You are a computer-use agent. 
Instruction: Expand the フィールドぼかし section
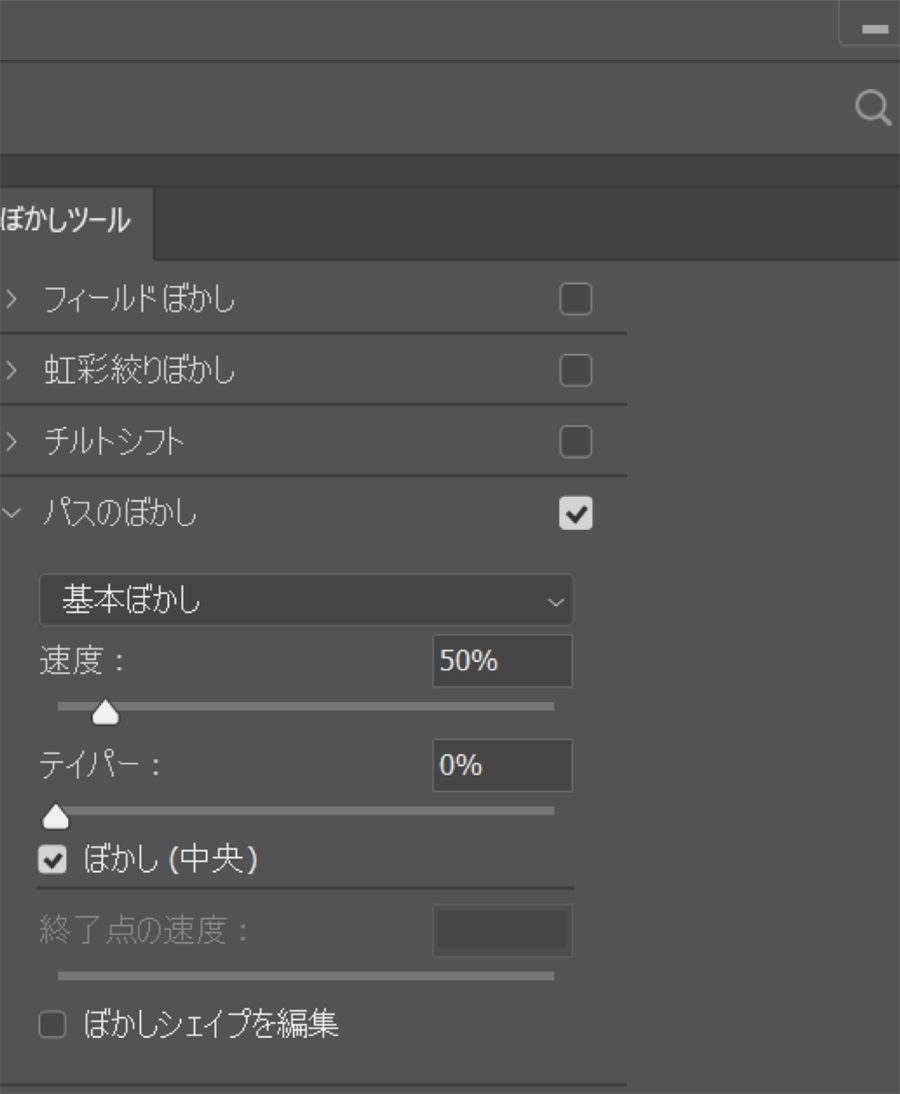tap(12, 299)
